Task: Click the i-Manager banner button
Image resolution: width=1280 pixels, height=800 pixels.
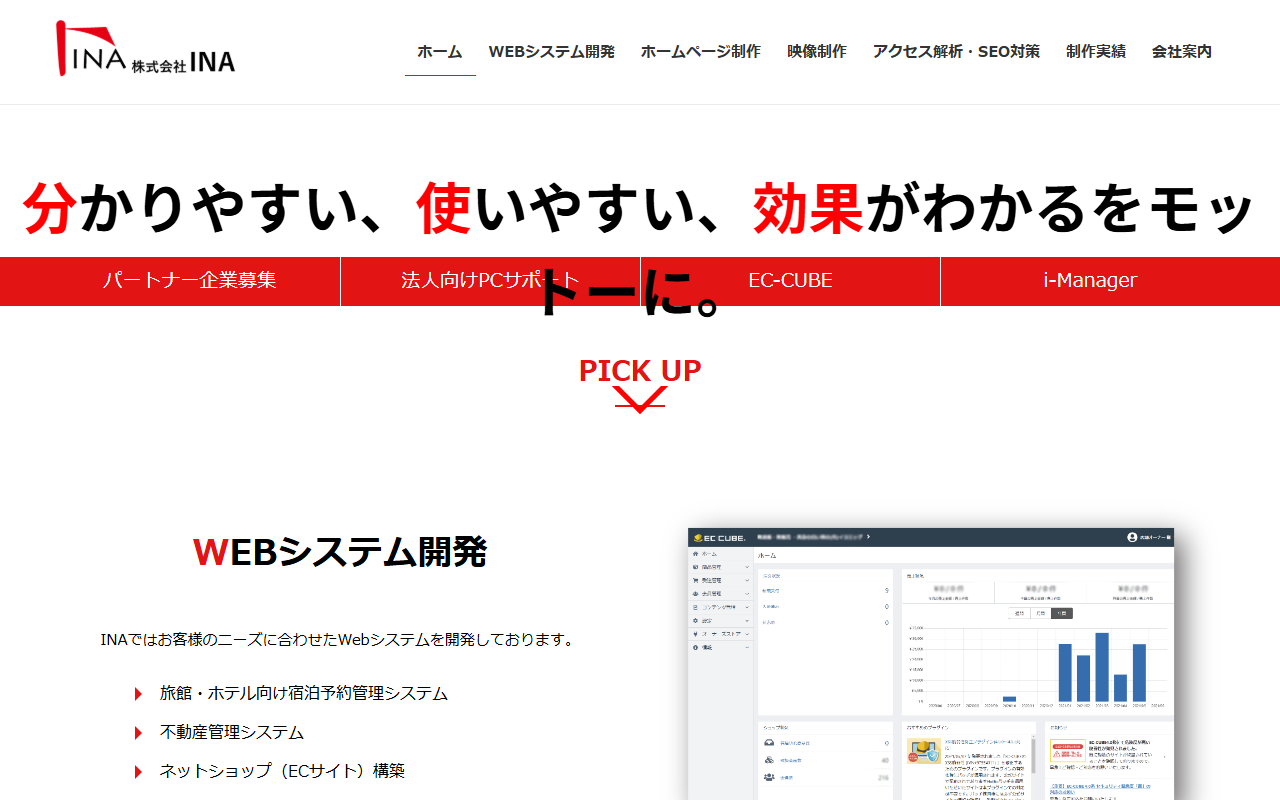Action: coord(1090,281)
